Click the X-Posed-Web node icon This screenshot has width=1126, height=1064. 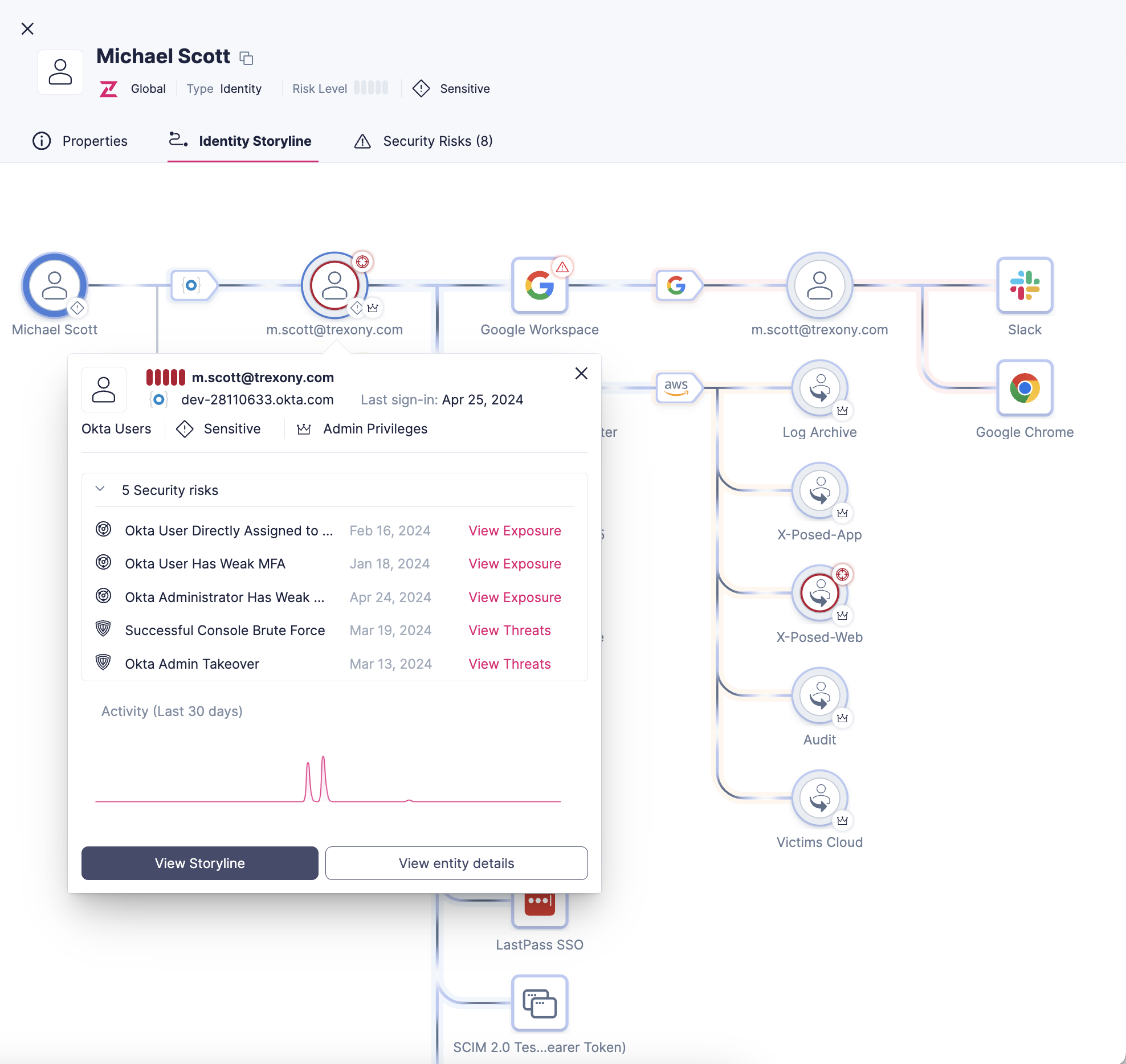819,592
